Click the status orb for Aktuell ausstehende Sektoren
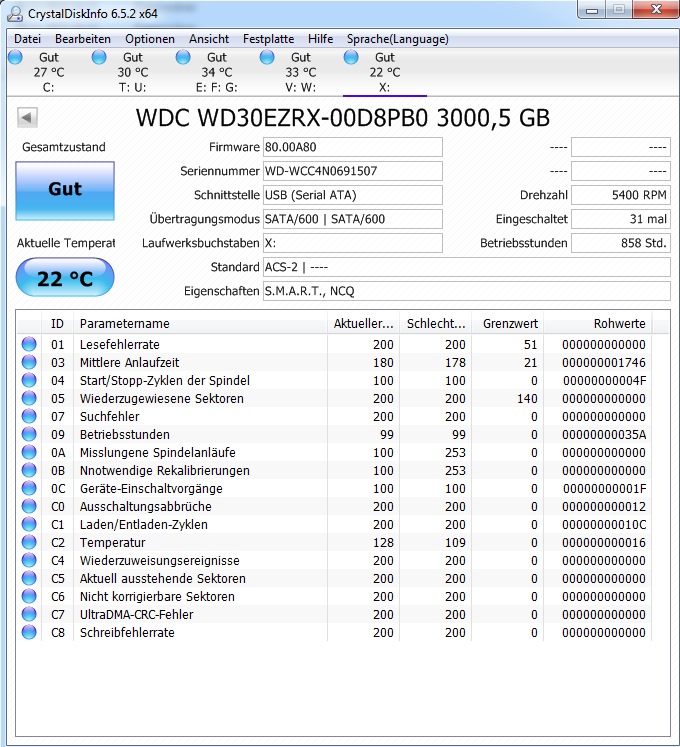Viewport: 680px width, 747px height. click(x=29, y=578)
